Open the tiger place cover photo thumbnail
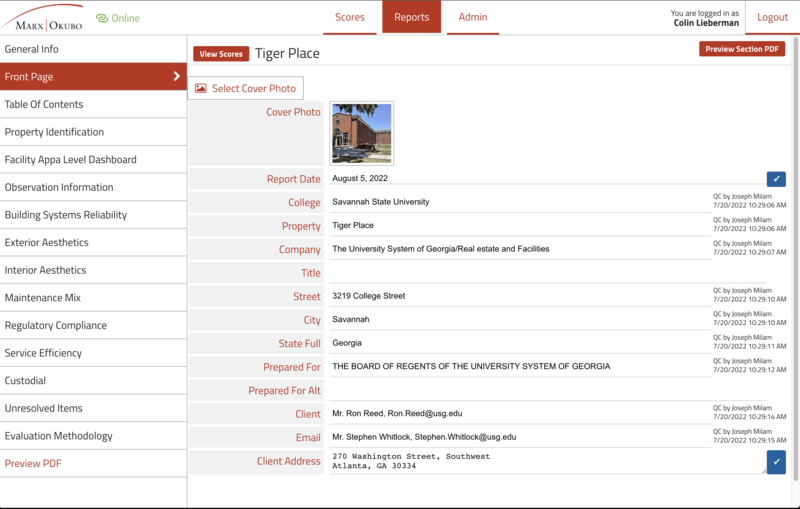Screen dimensions: 800x509 coord(361,133)
